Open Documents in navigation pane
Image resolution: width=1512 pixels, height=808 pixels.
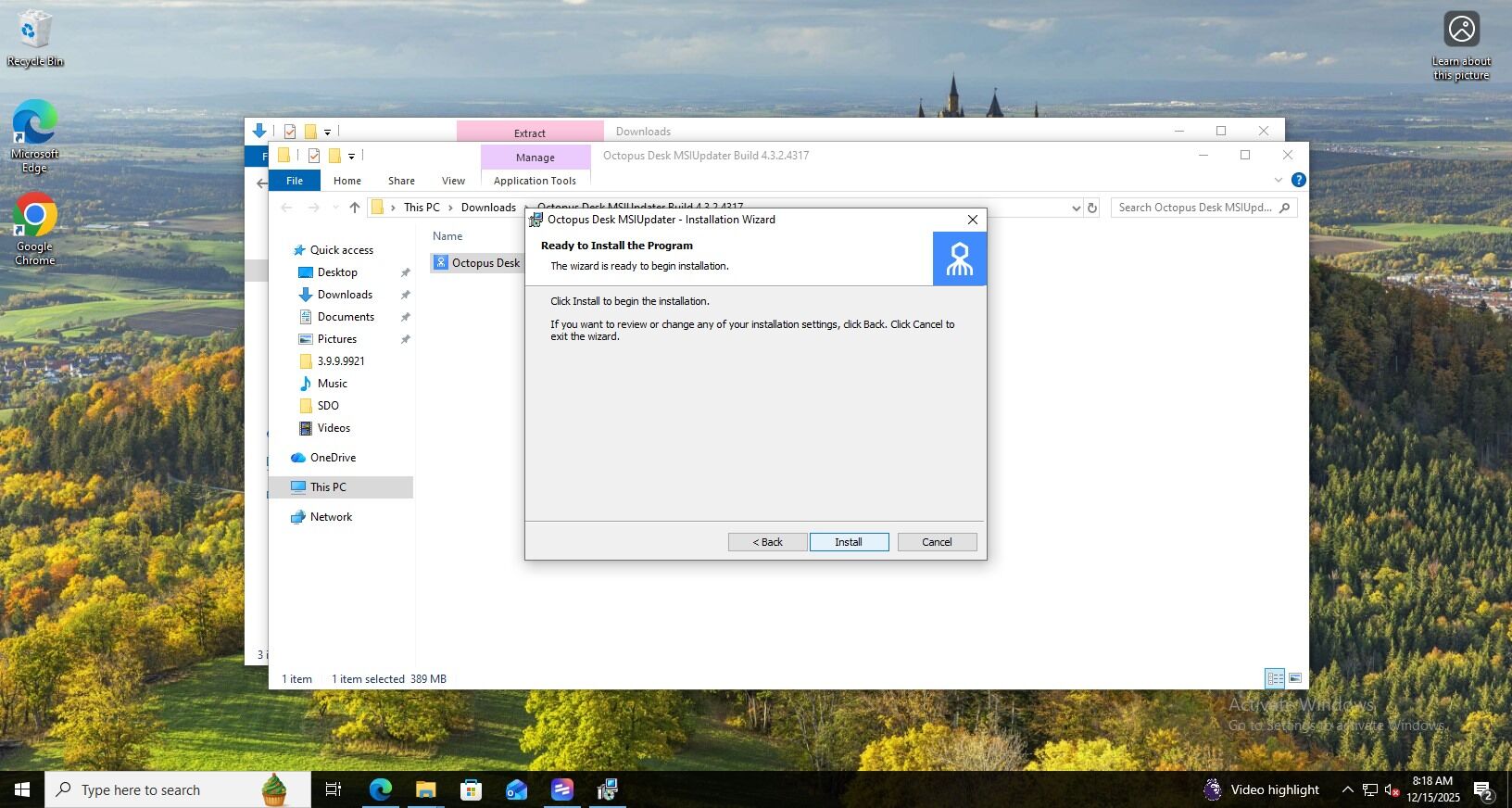tap(346, 317)
